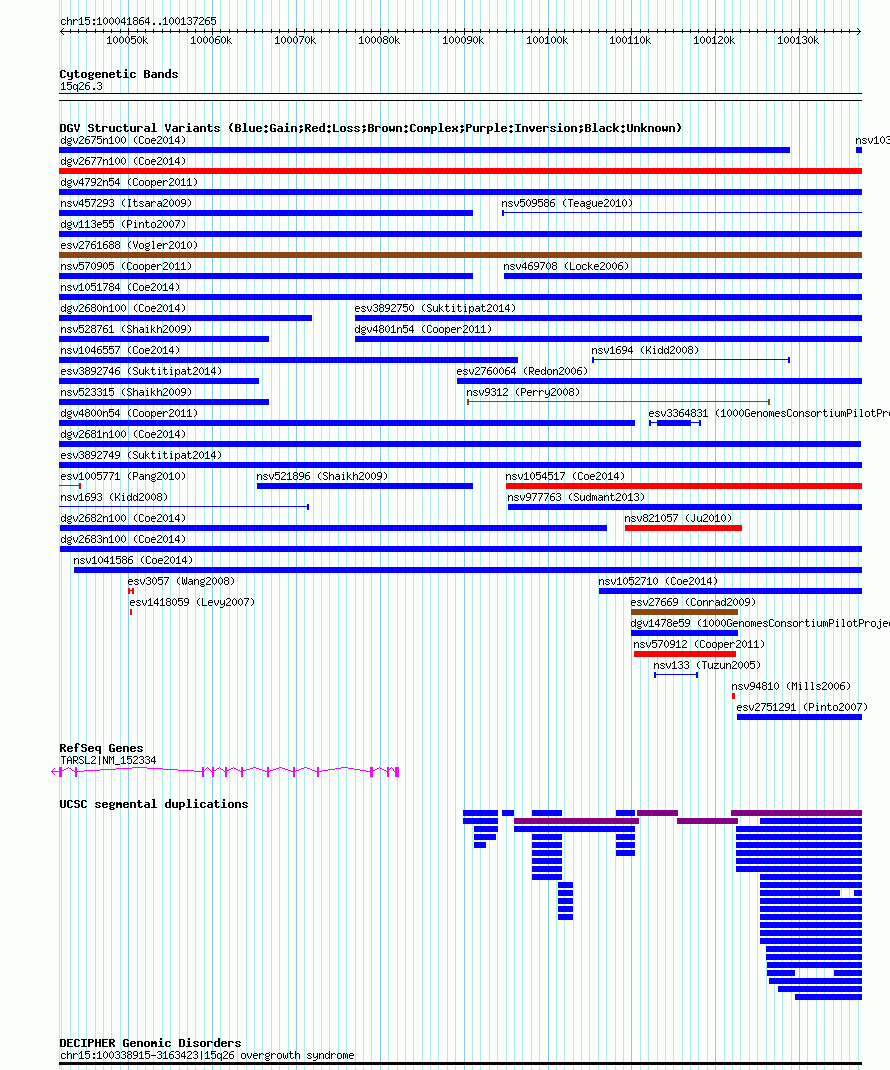
Task: Open nsv457293 (Itsara2009) variant
Action: 266,213
